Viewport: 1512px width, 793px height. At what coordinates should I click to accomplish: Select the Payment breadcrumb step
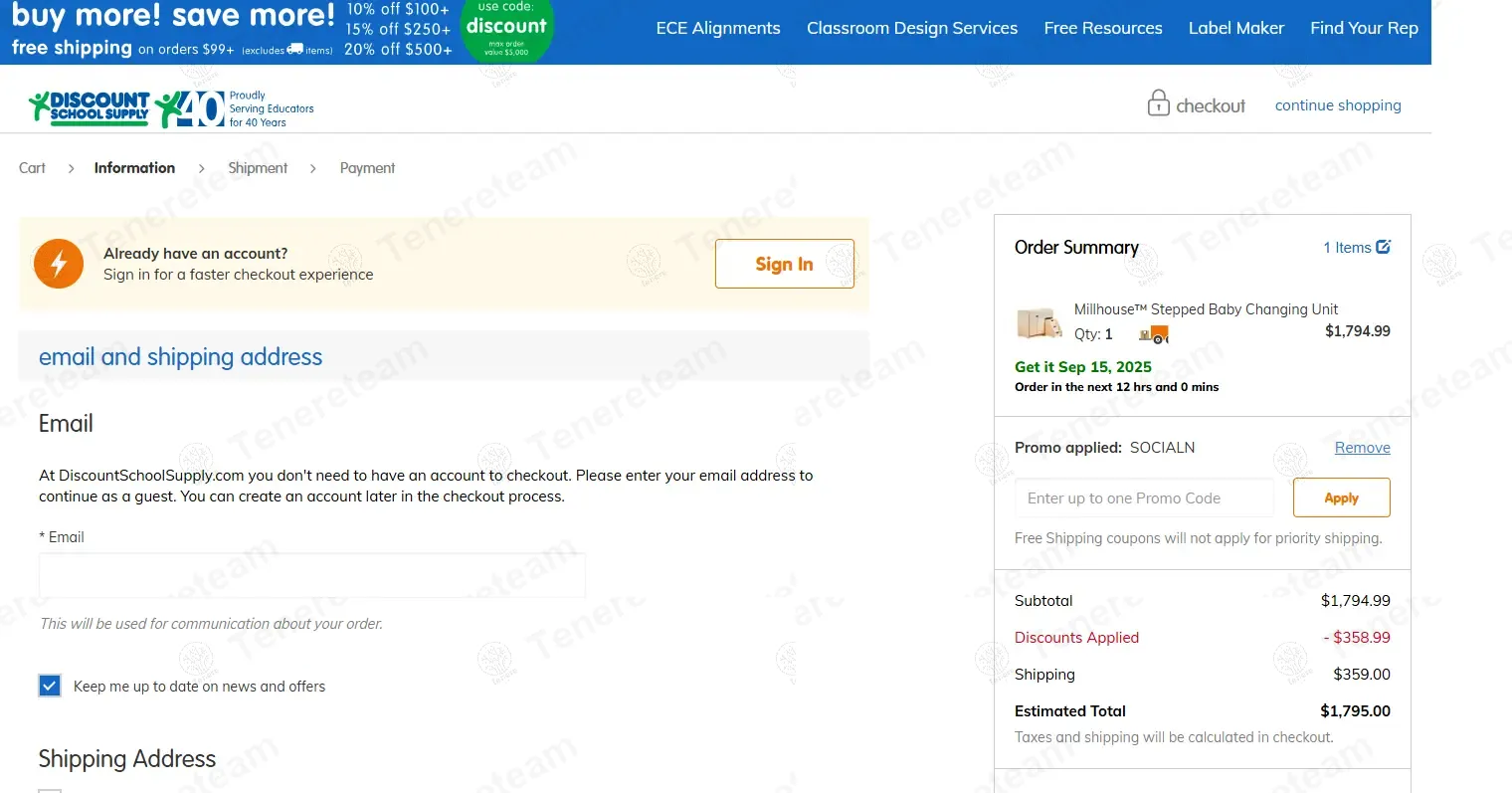point(367,168)
